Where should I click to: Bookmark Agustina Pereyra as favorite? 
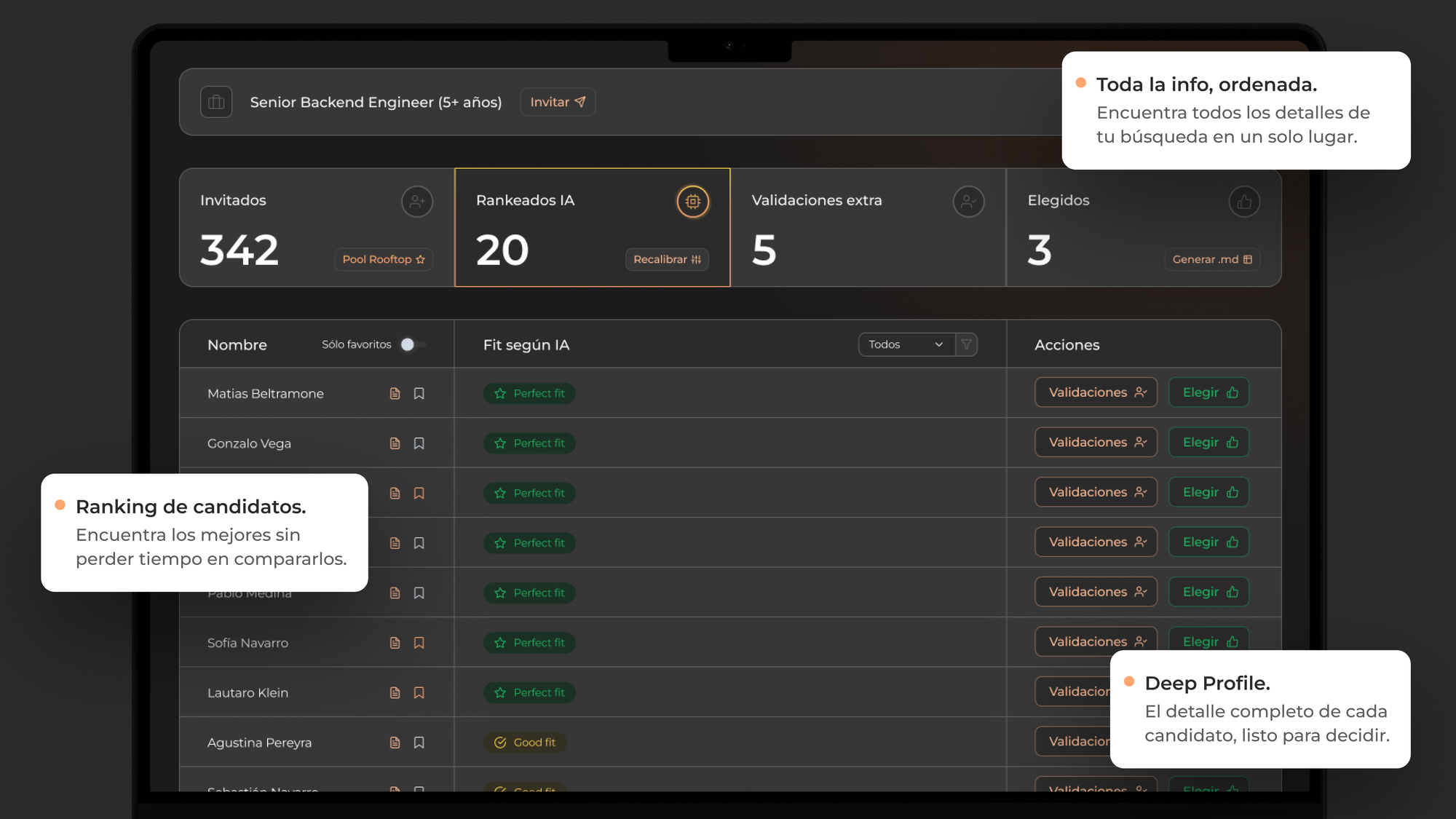[x=419, y=743]
